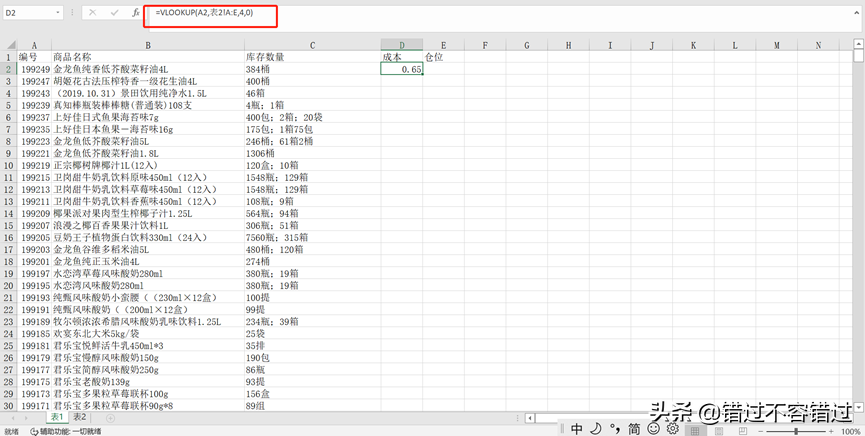Click horizontal scrollbar left arrow
This screenshot has width=865, height=436.
pyautogui.click(x=530, y=418)
